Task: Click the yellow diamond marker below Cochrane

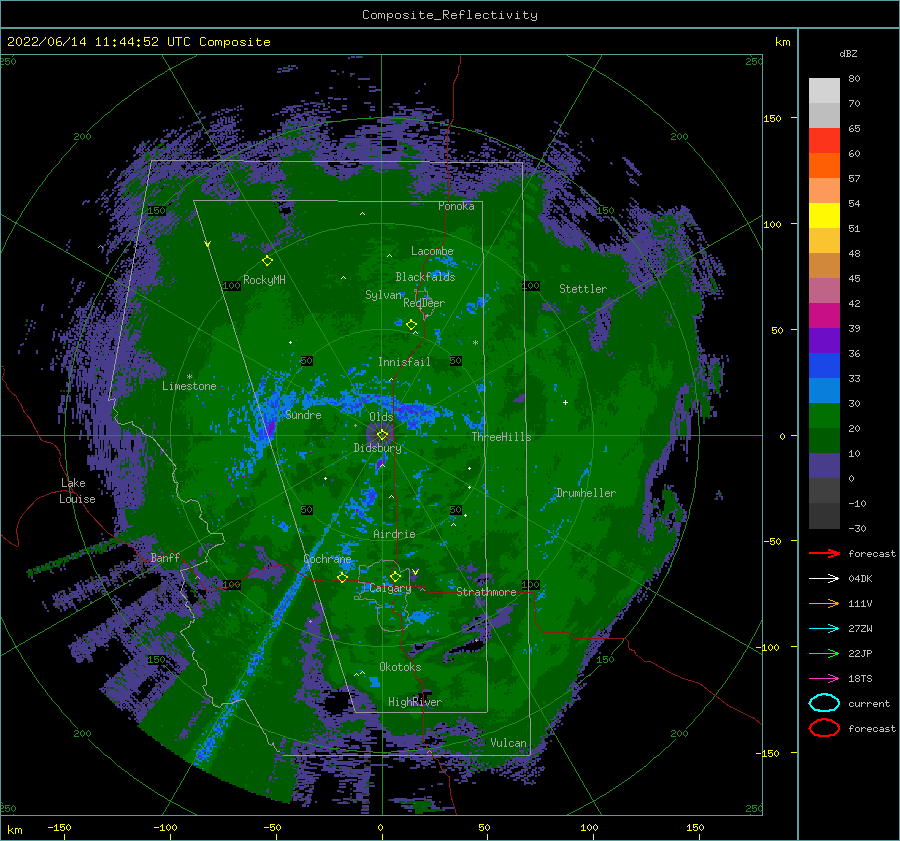Action: (x=342, y=577)
